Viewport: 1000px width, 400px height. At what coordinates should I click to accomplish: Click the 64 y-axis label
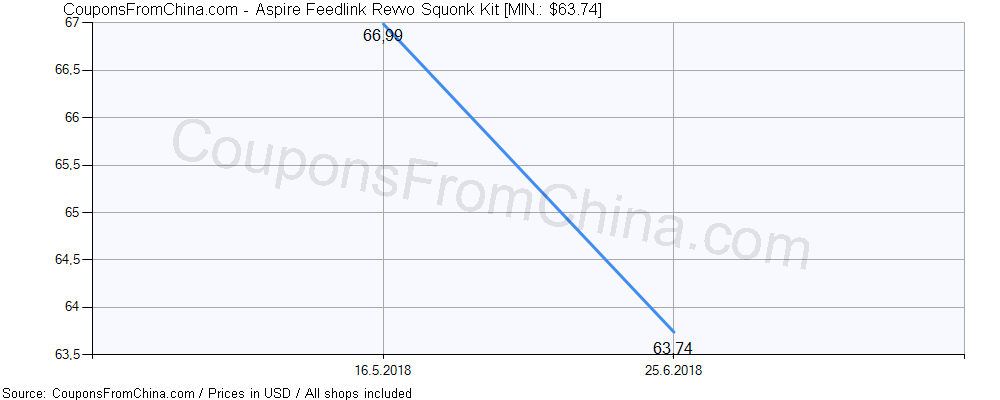coord(73,307)
